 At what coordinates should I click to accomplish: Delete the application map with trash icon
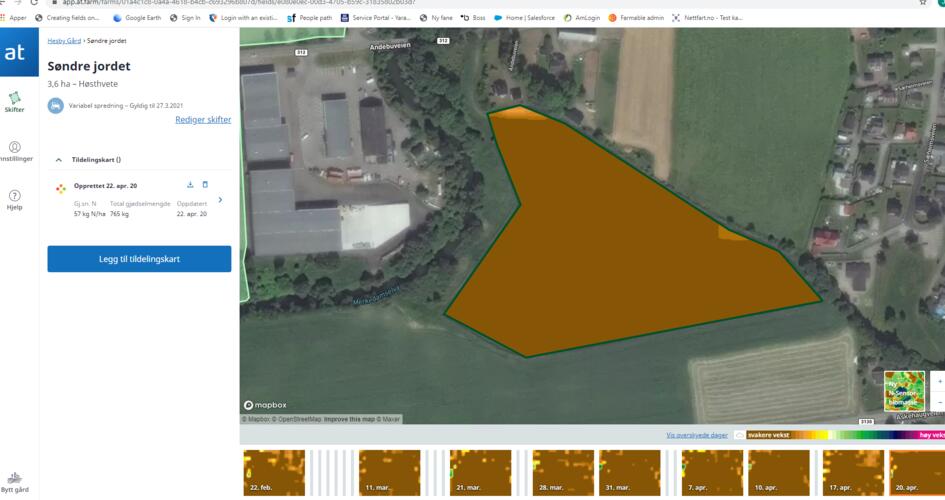point(206,185)
